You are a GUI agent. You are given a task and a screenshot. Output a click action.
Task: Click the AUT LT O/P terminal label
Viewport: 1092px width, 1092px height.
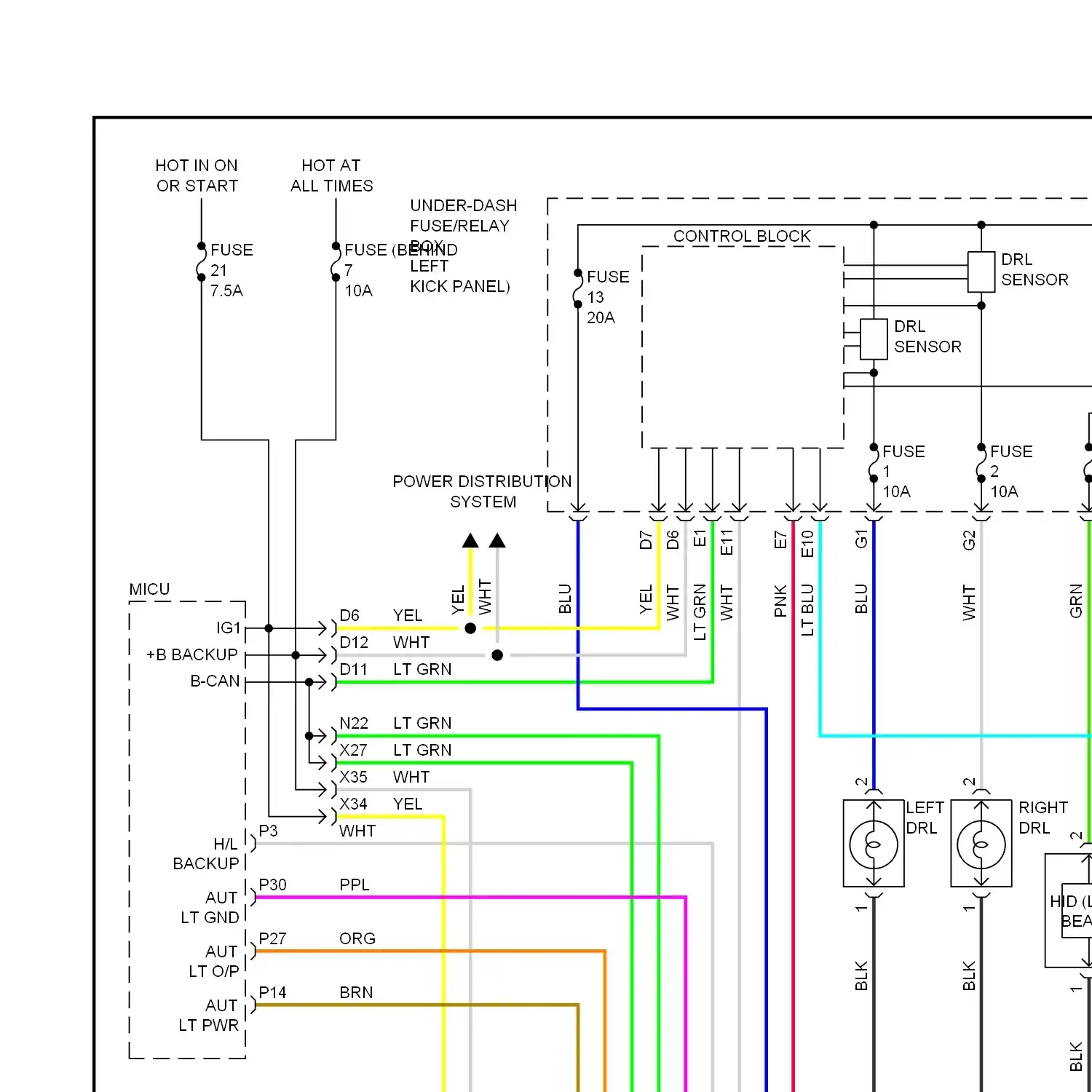(213, 961)
